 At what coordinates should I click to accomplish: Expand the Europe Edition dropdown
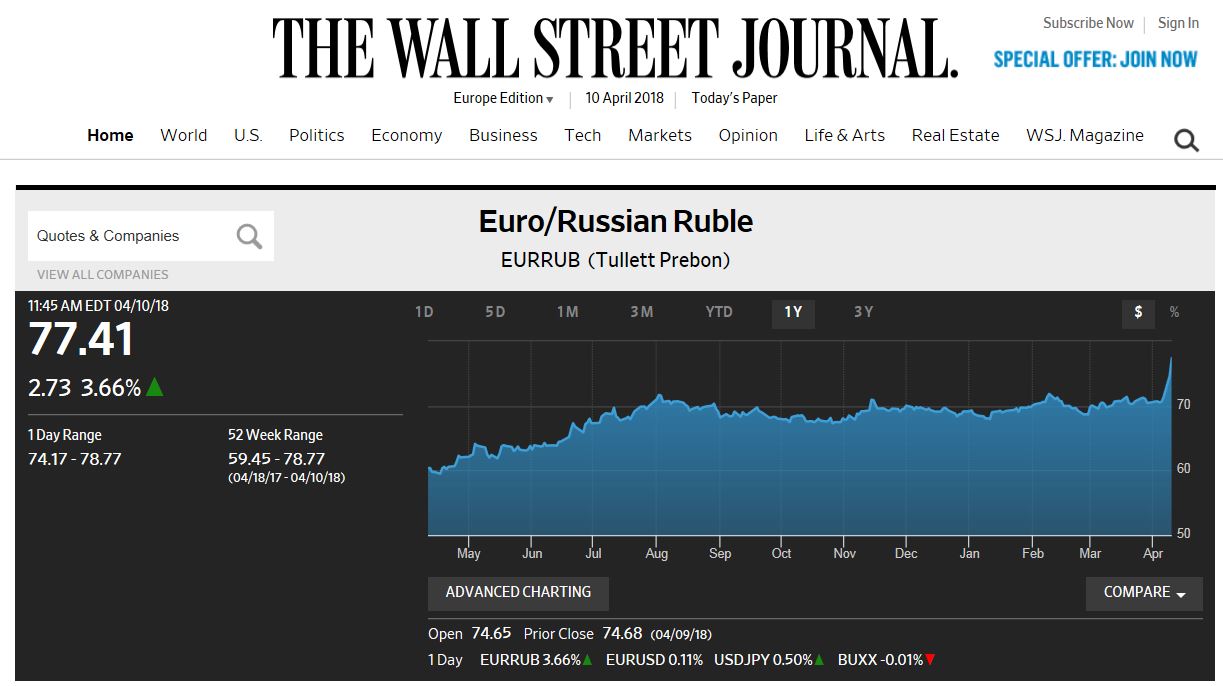point(503,98)
